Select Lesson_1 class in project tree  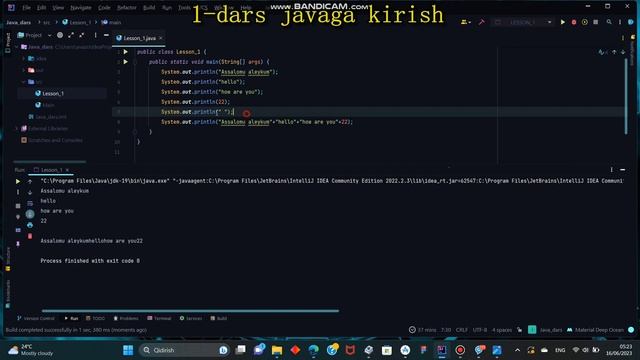coord(53,93)
